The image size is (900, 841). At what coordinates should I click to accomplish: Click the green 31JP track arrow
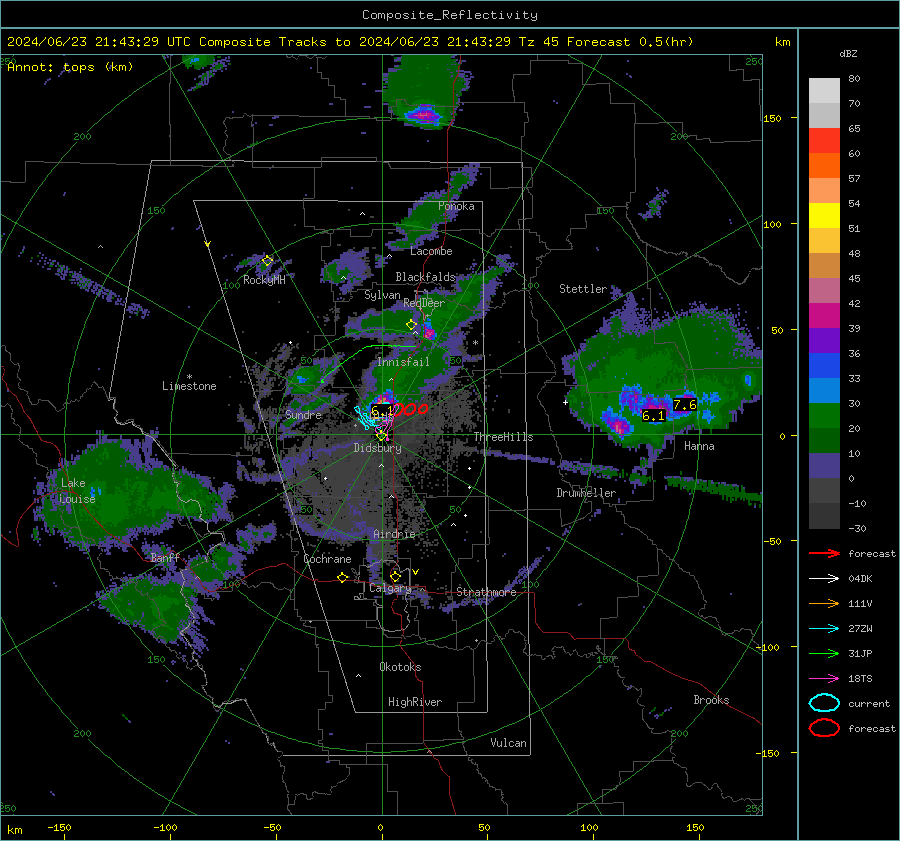coord(824,653)
